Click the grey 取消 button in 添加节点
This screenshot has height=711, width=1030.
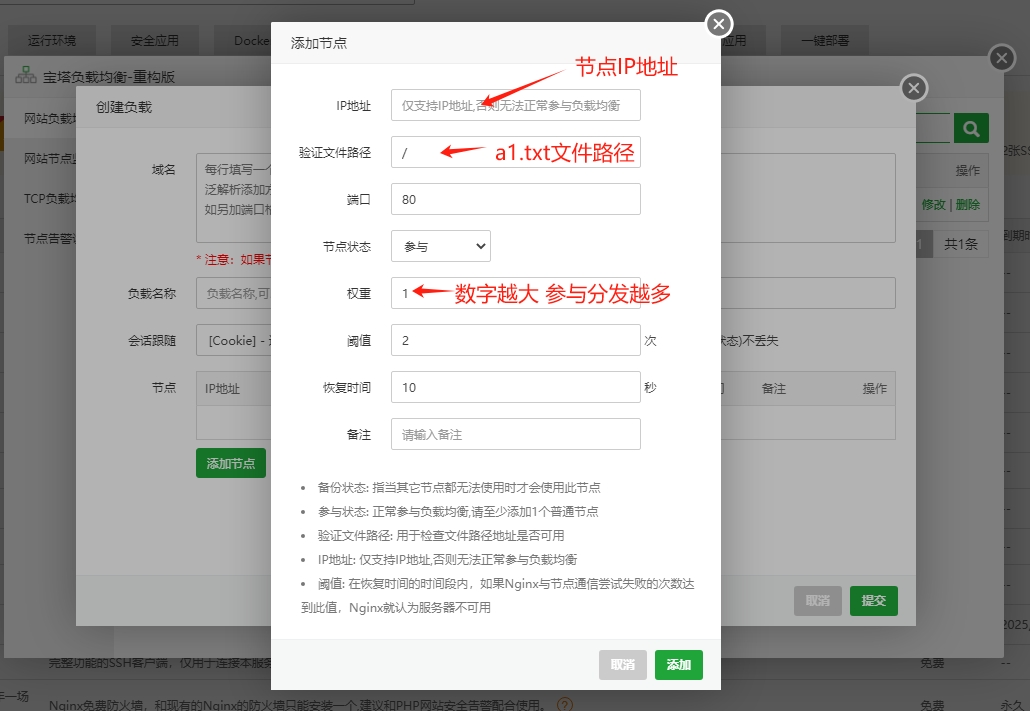pos(623,665)
